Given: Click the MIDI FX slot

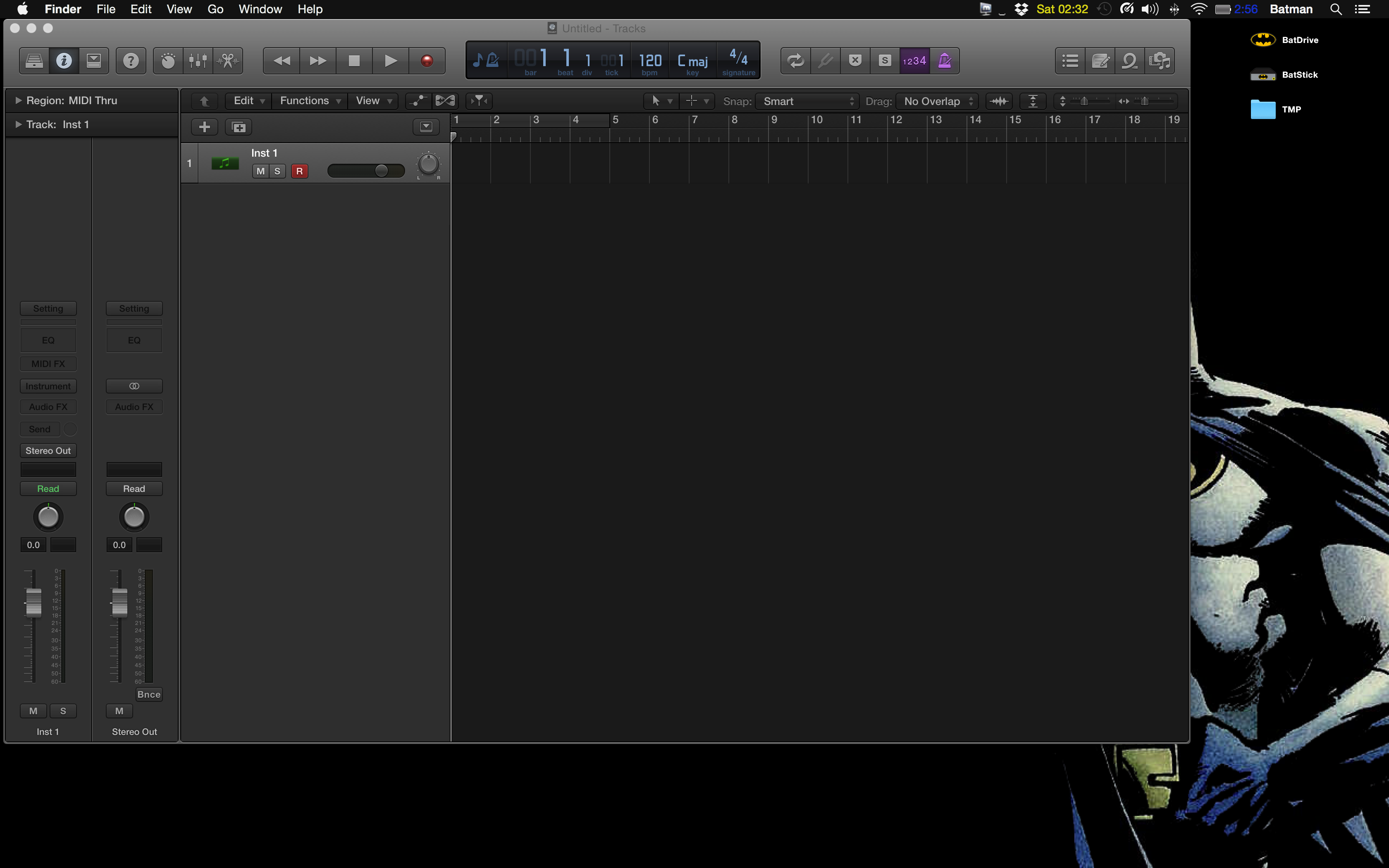Looking at the screenshot, I should pyautogui.click(x=48, y=364).
